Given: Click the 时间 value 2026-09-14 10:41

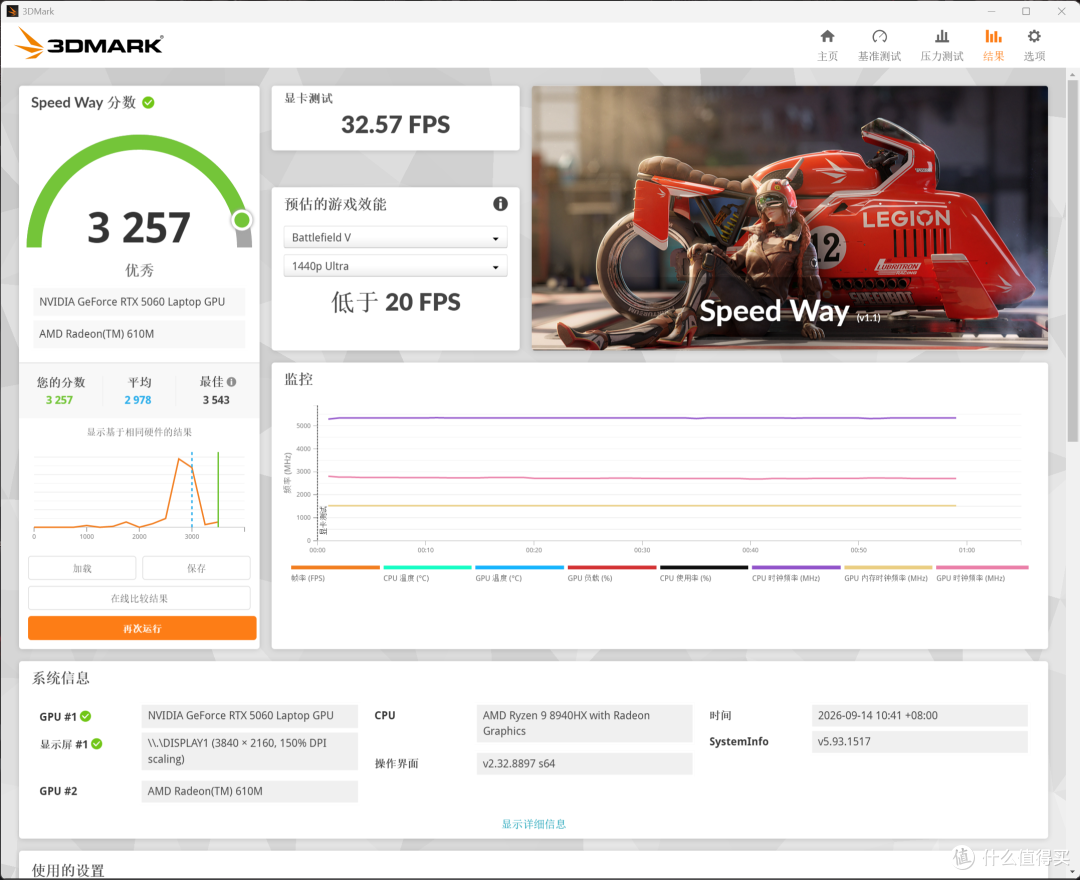Looking at the screenshot, I should click(x=920, y=715).
